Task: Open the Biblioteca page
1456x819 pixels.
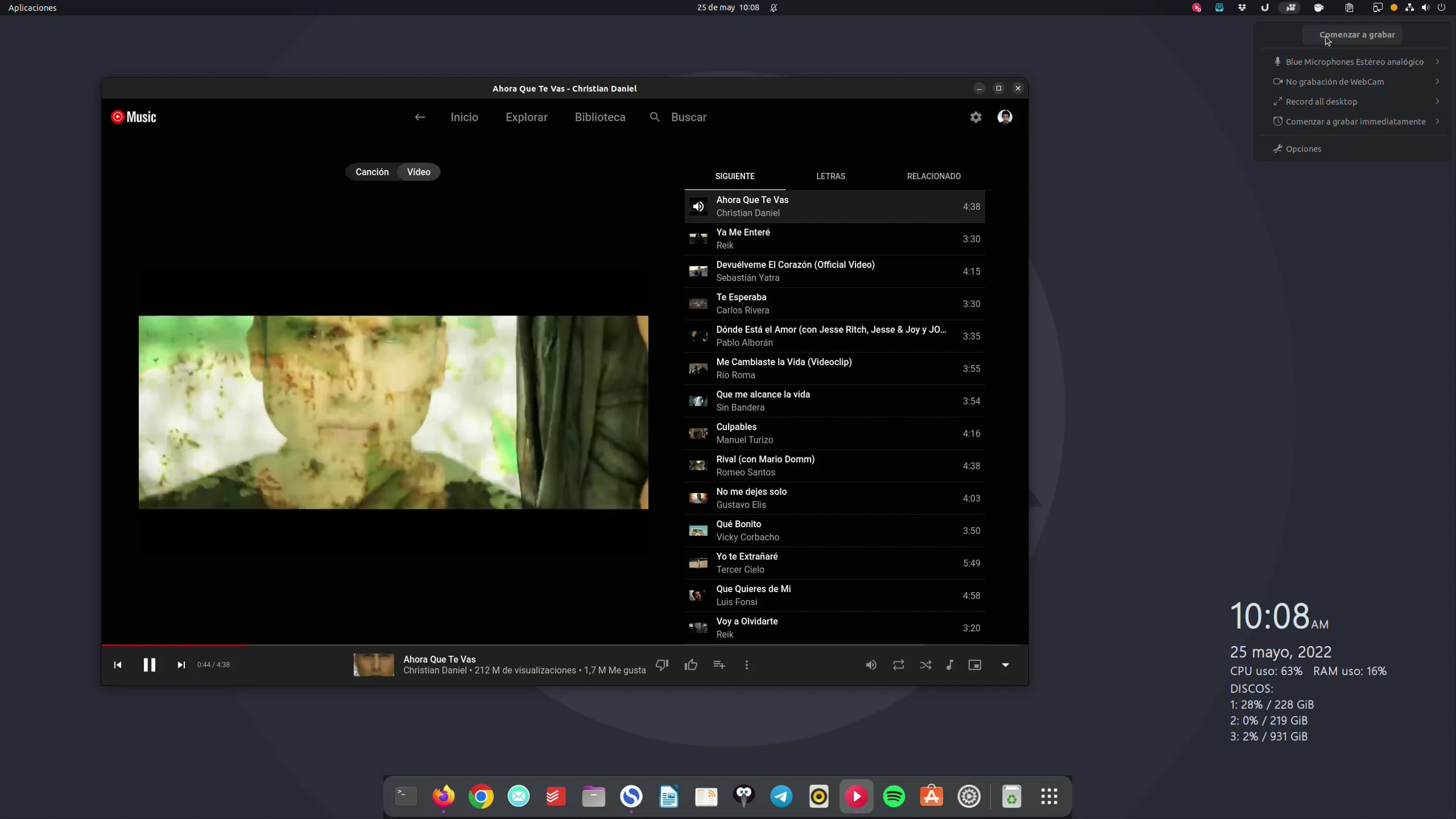Action: click(600, 117)
